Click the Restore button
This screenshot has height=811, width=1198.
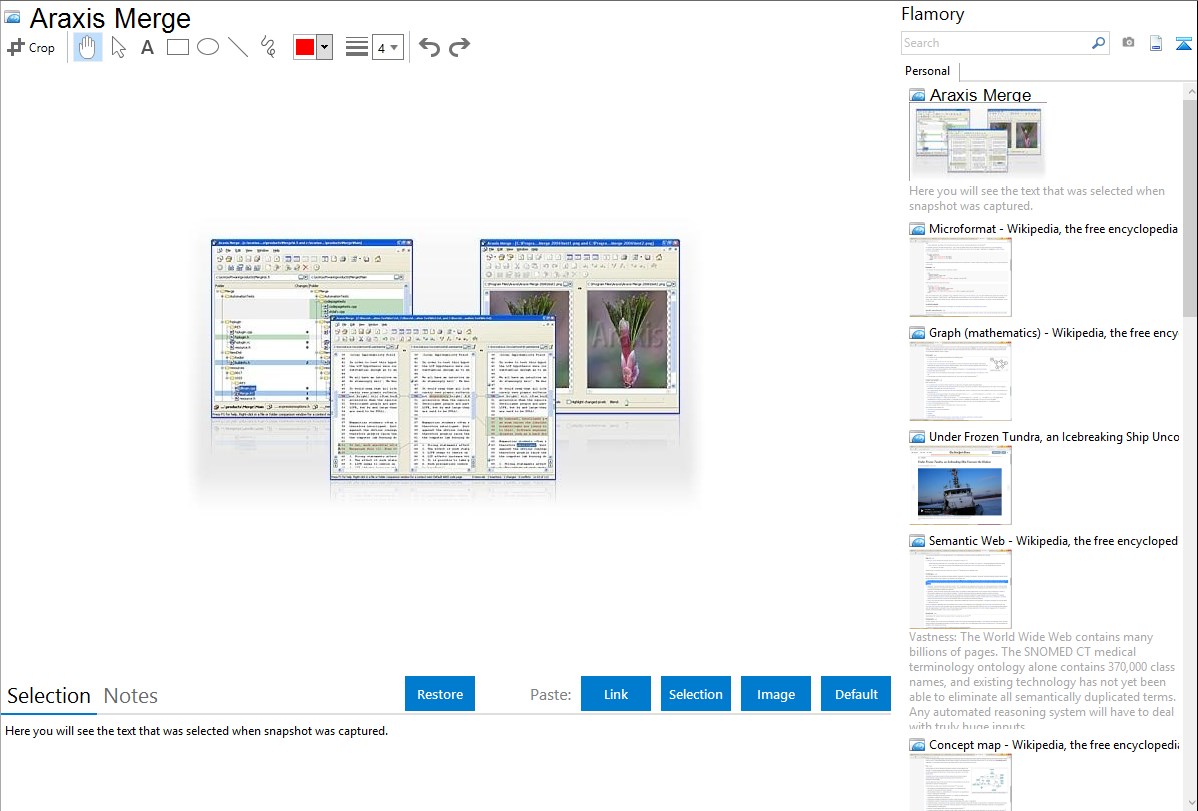tap(440, 694)
